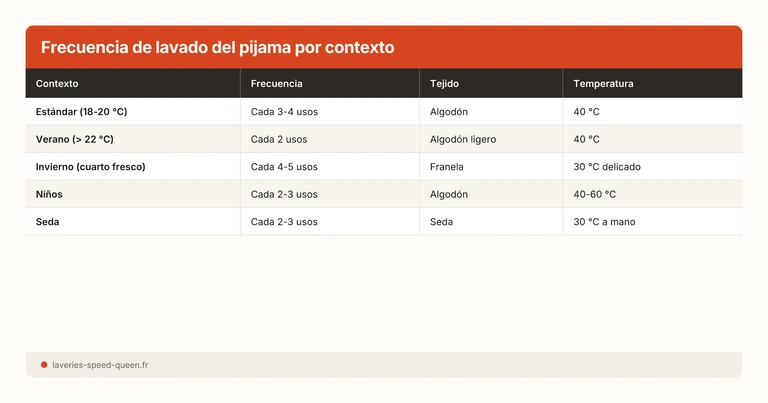Click the title Frecuencia de lavado del pijama
Viewport: 768px width, 403px height.
217,48
